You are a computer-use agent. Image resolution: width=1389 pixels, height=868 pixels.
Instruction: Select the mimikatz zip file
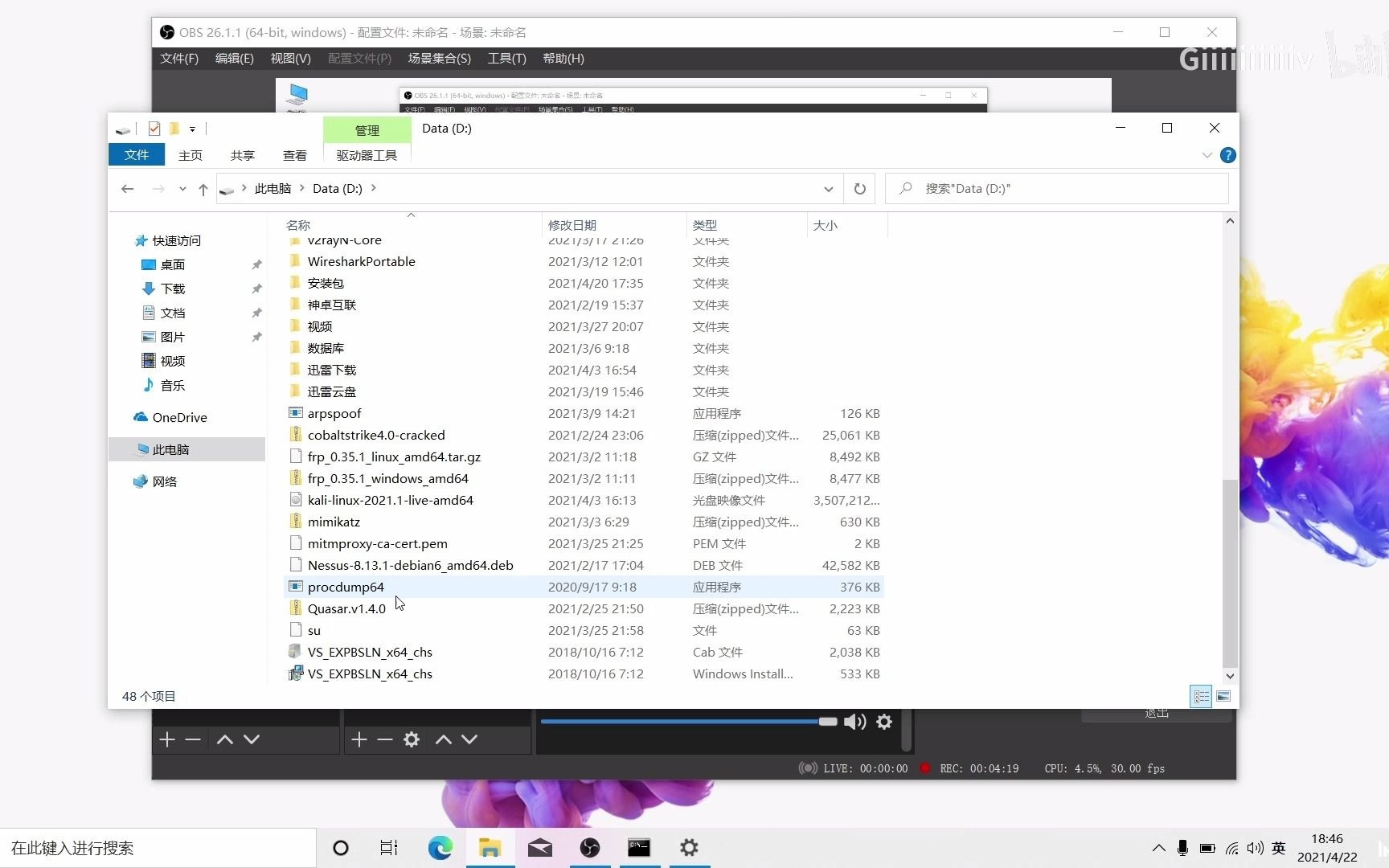(x=334, y=522)
